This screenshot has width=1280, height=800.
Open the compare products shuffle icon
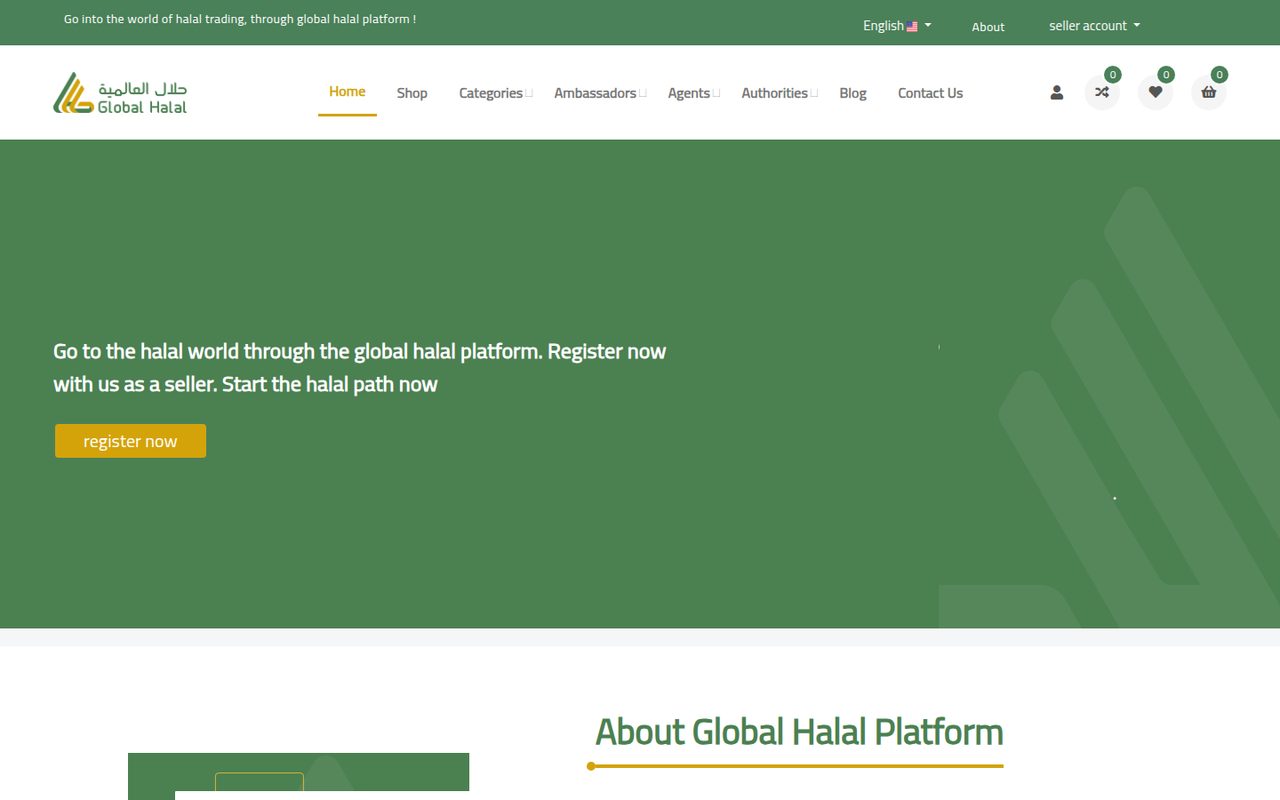coord(1102,93)
